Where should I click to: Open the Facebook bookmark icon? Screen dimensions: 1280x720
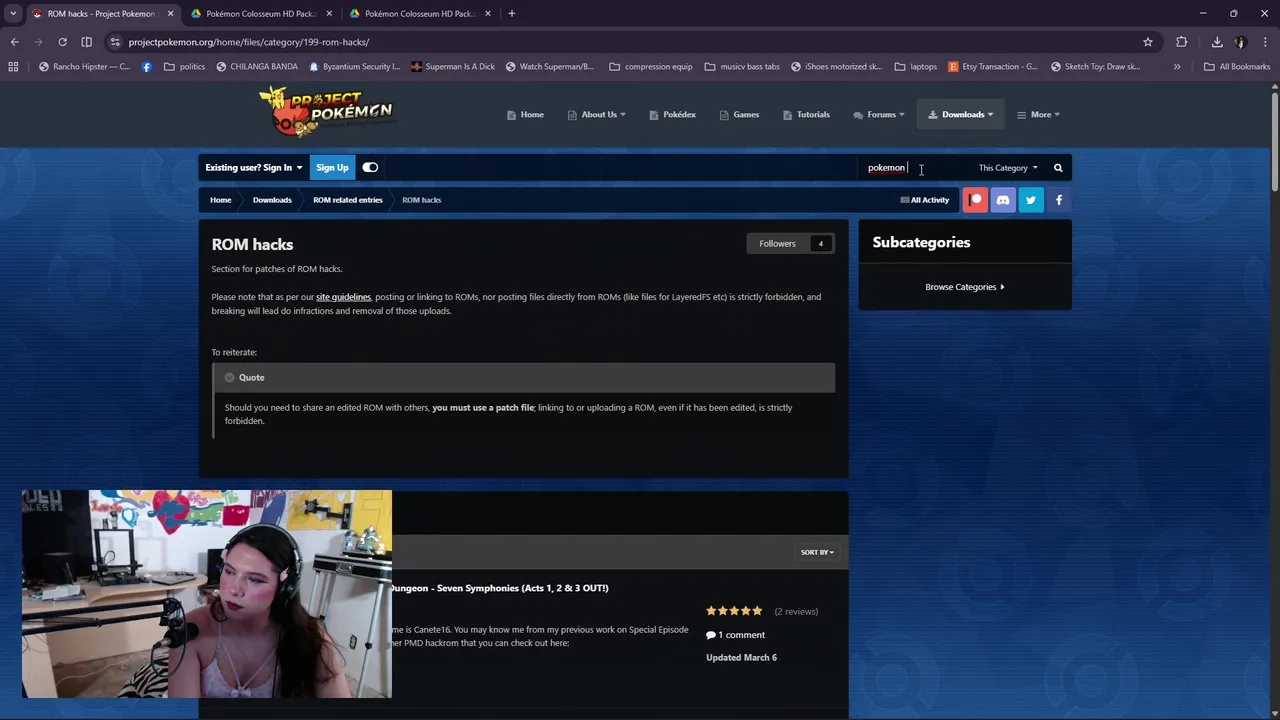click(147, 67)
